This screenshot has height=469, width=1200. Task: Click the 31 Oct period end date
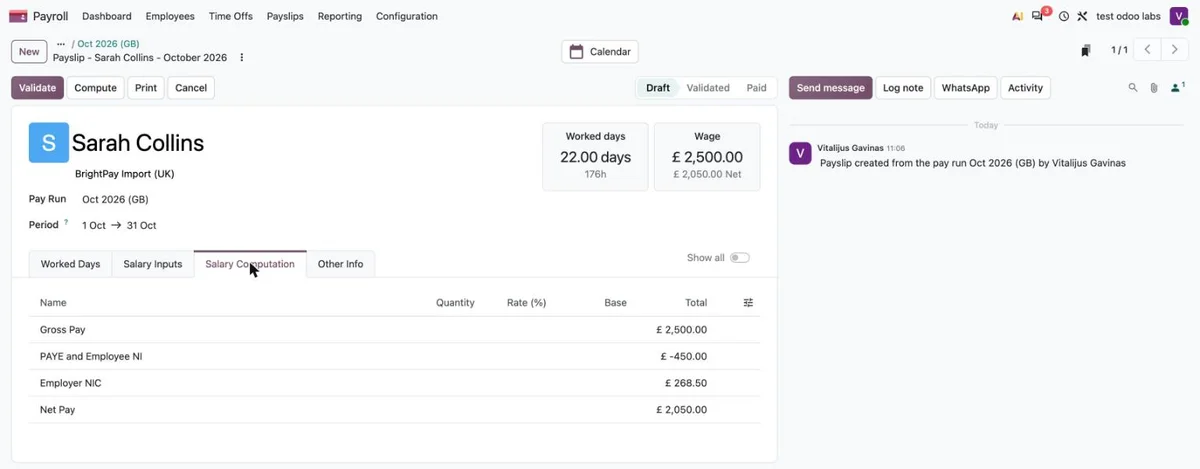[x=141, y=225]
